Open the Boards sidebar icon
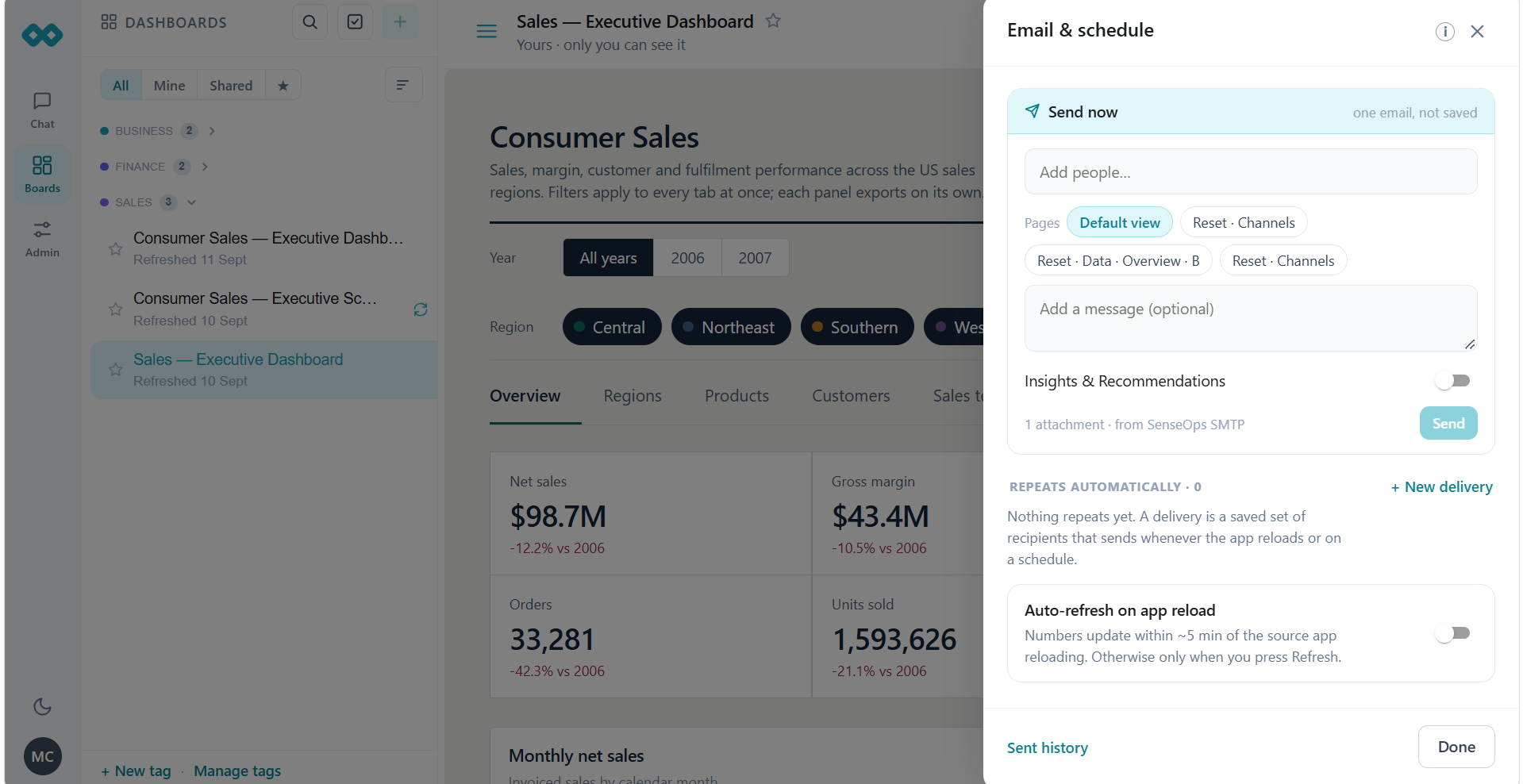 42,175
